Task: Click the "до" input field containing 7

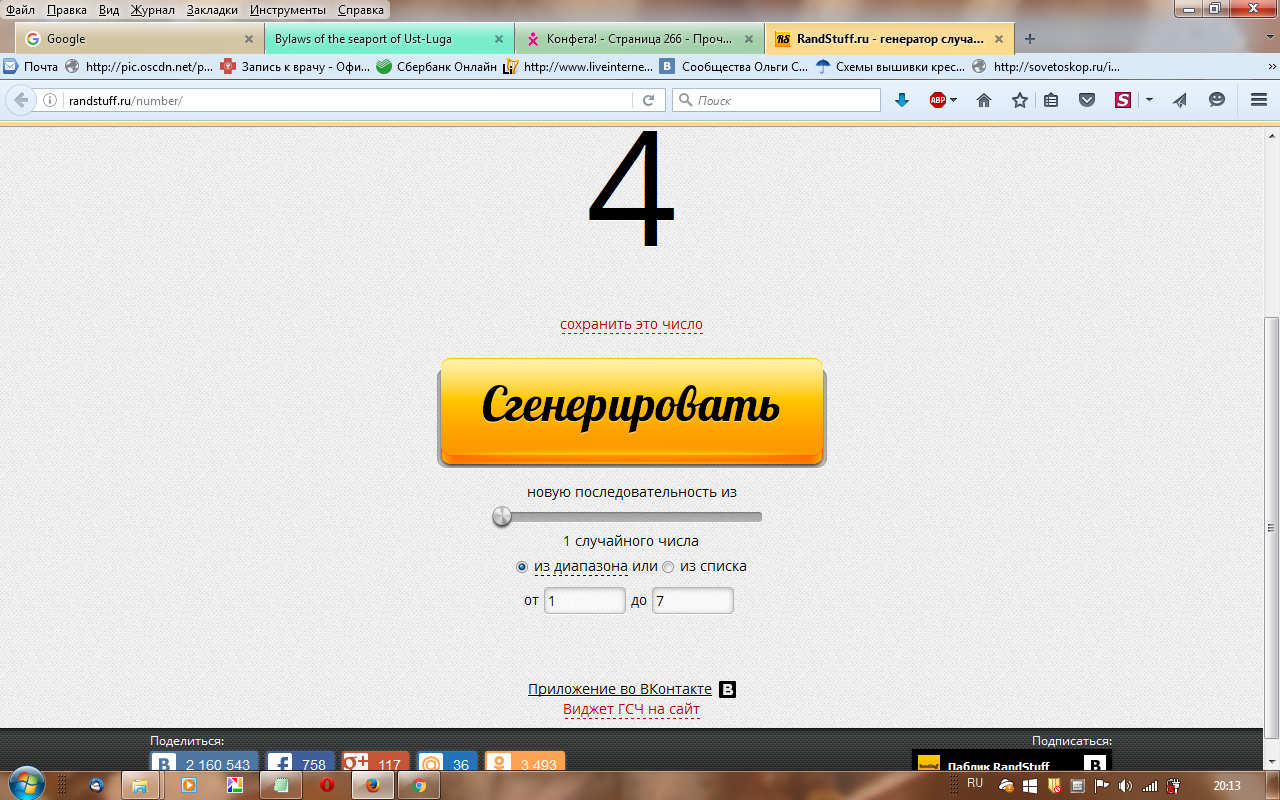Action: (692, 601)
